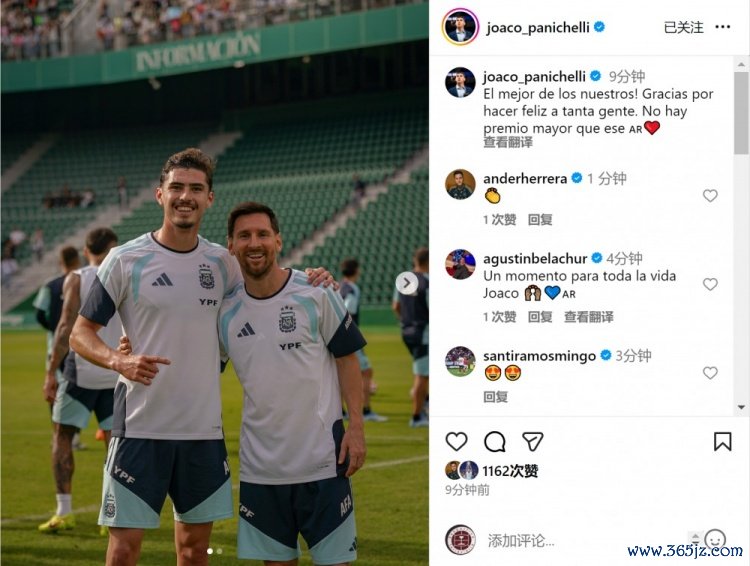Reply to anderherrera's comment
Viewport: 750px width, 566px height.
pyautogui.click(x=540, y=220)
